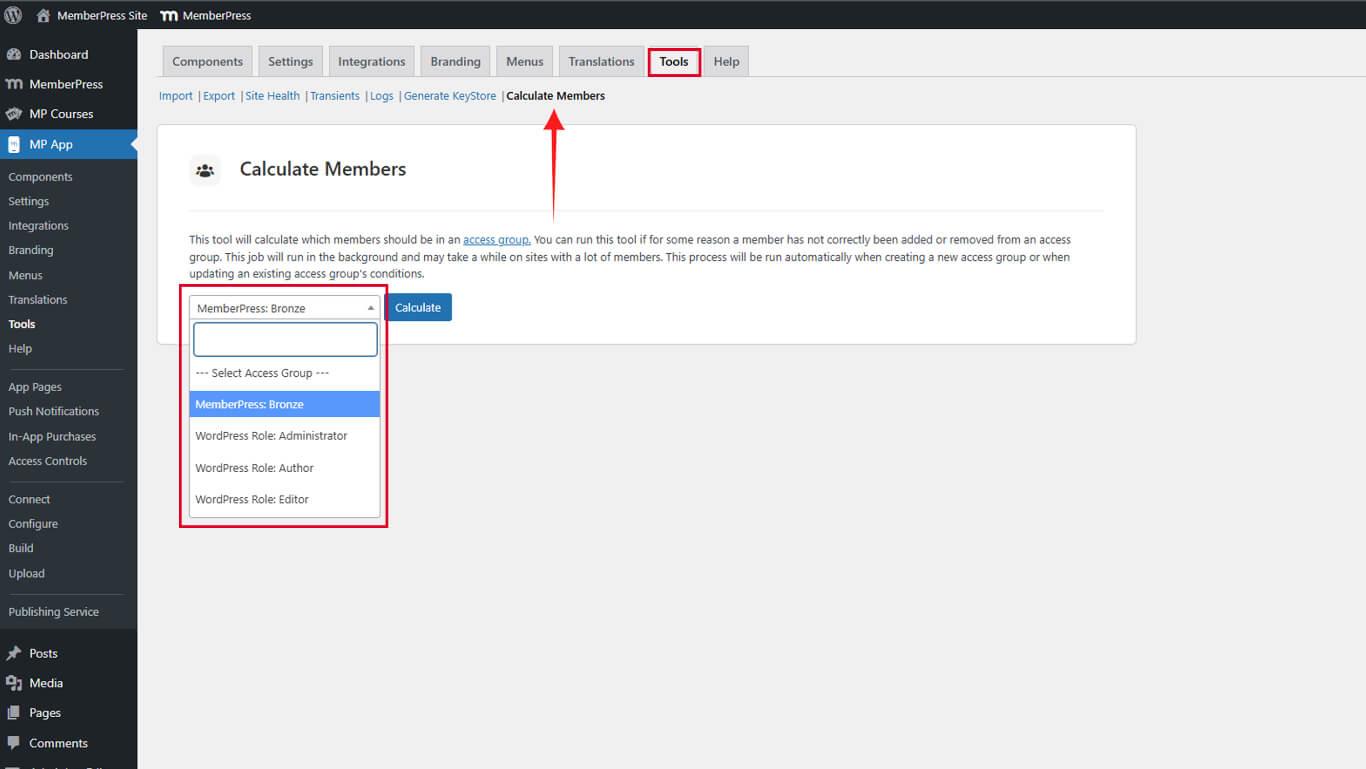The width and height of the screenshot is (1366, 769).
Task: Open the Site Health sub-link
Action: tap(272, 96)
